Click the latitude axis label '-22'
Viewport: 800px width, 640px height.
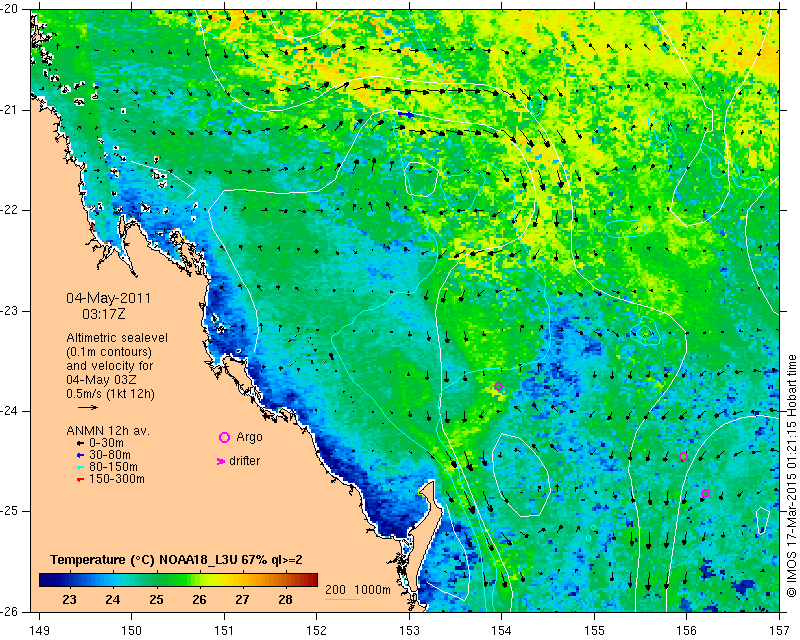click(10, 210)
